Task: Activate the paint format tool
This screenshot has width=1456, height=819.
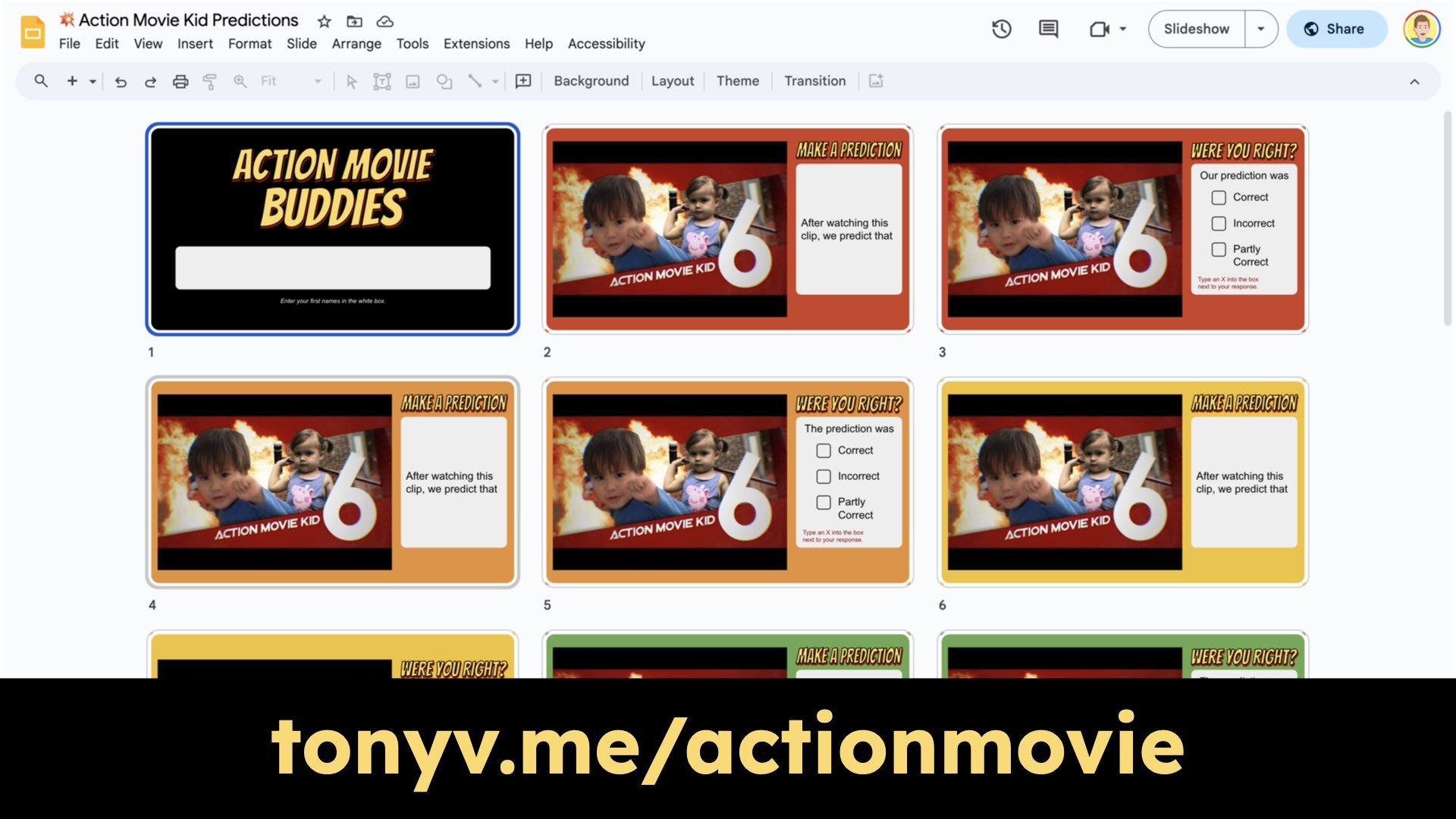Action: click(x=210, y=81)
